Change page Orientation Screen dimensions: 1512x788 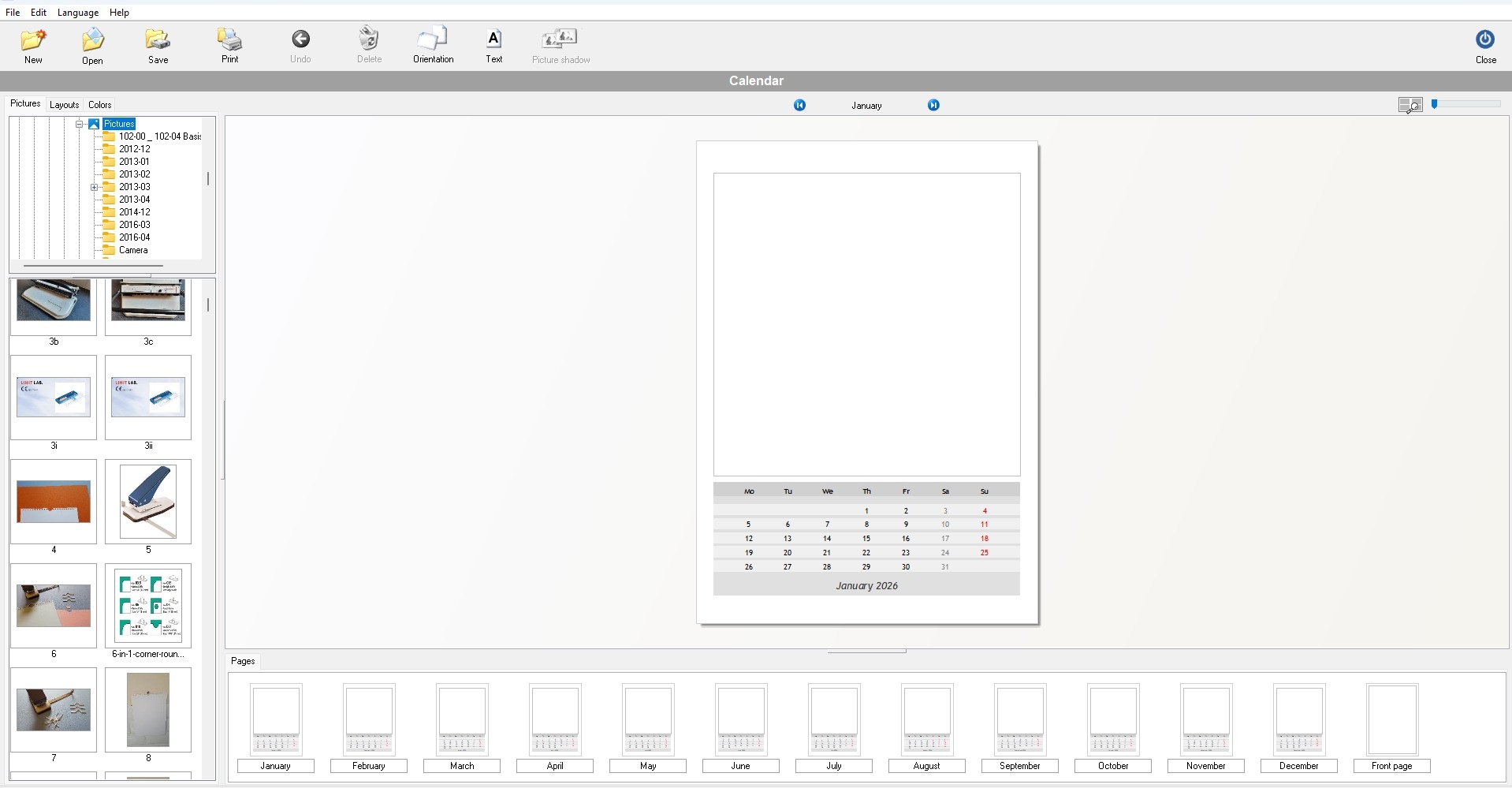(x=433, y=46)
